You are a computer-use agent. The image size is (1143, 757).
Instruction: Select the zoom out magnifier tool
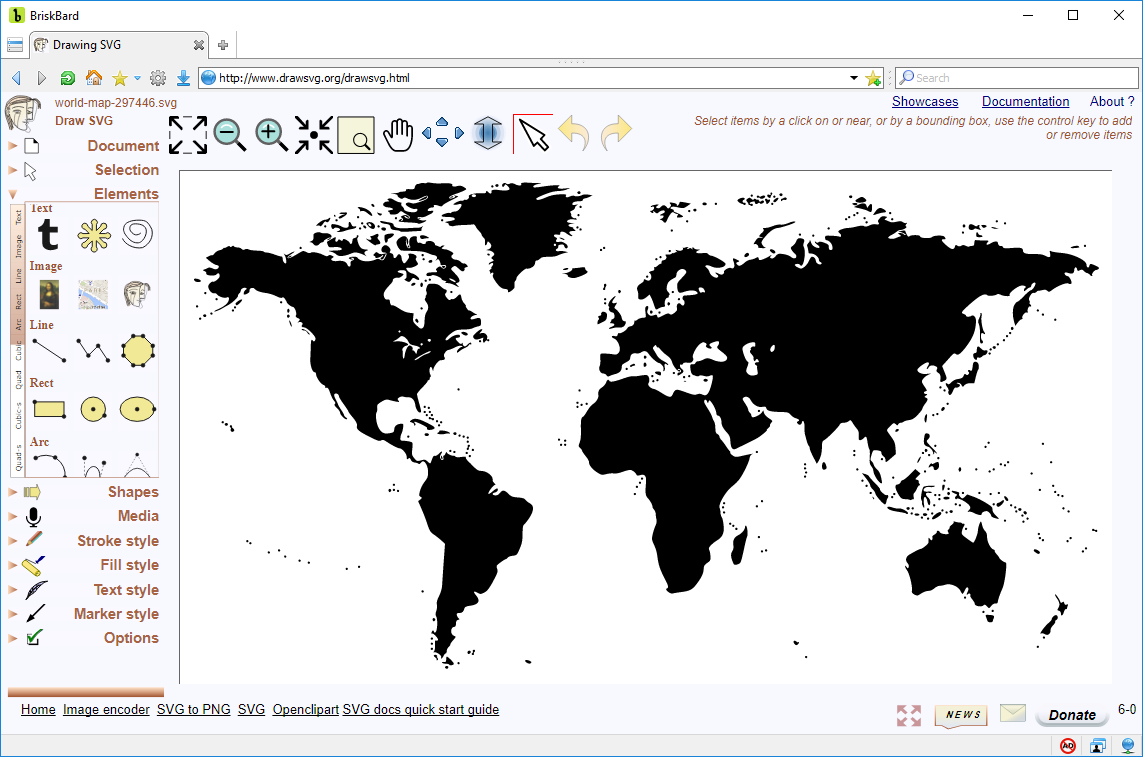click(x=229, y=133)
